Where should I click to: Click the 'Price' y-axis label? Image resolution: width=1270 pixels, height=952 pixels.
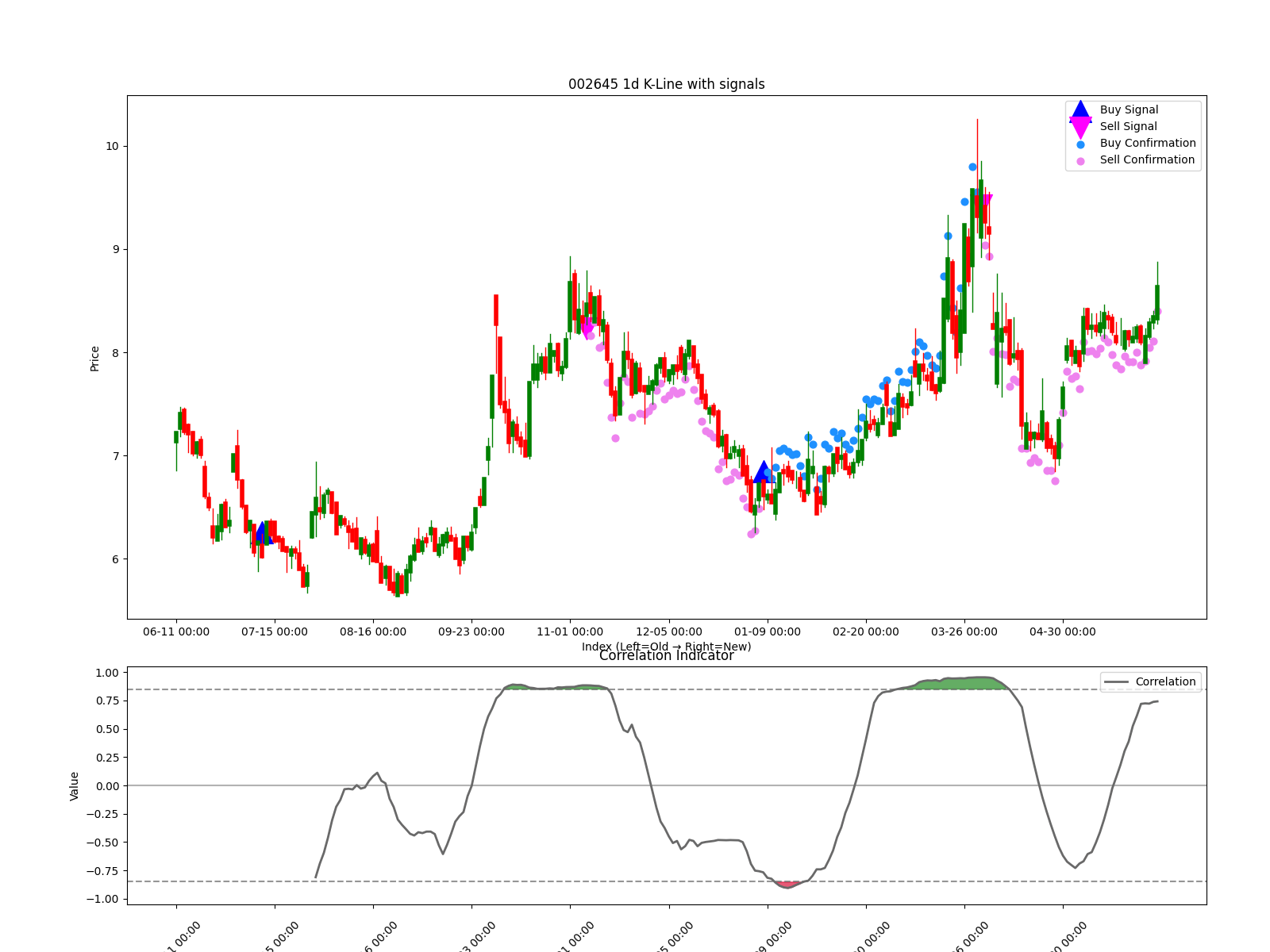pyautogui.click(x=95, y=359)
